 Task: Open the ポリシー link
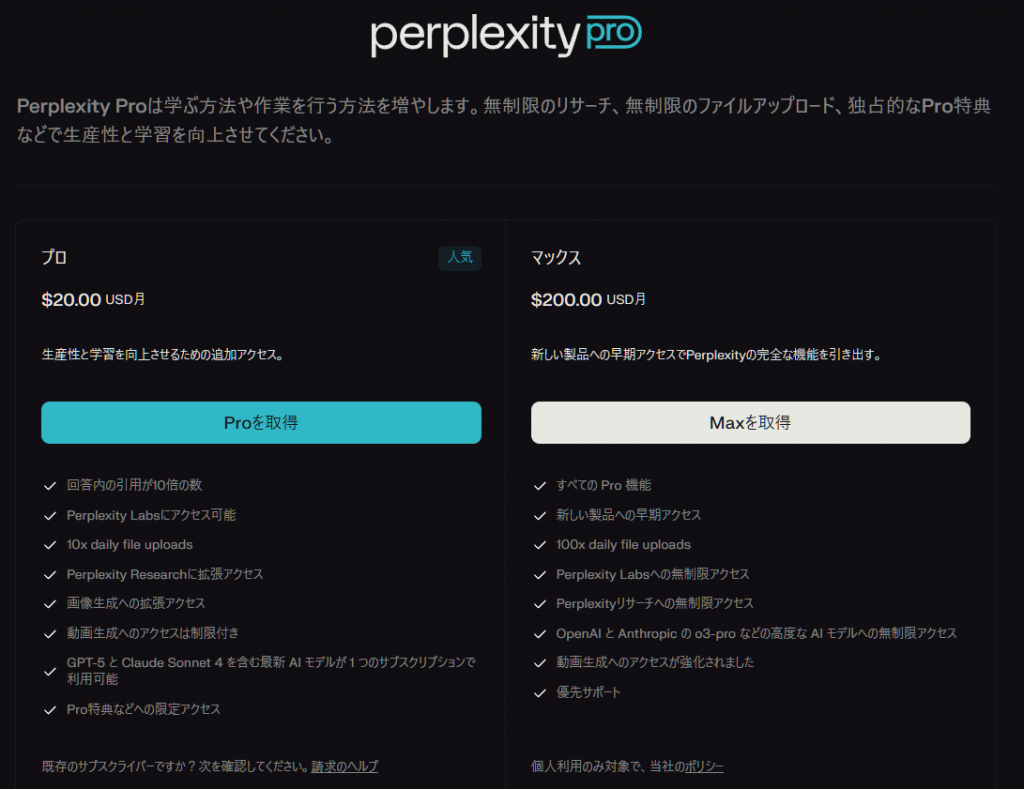point(704,767)
